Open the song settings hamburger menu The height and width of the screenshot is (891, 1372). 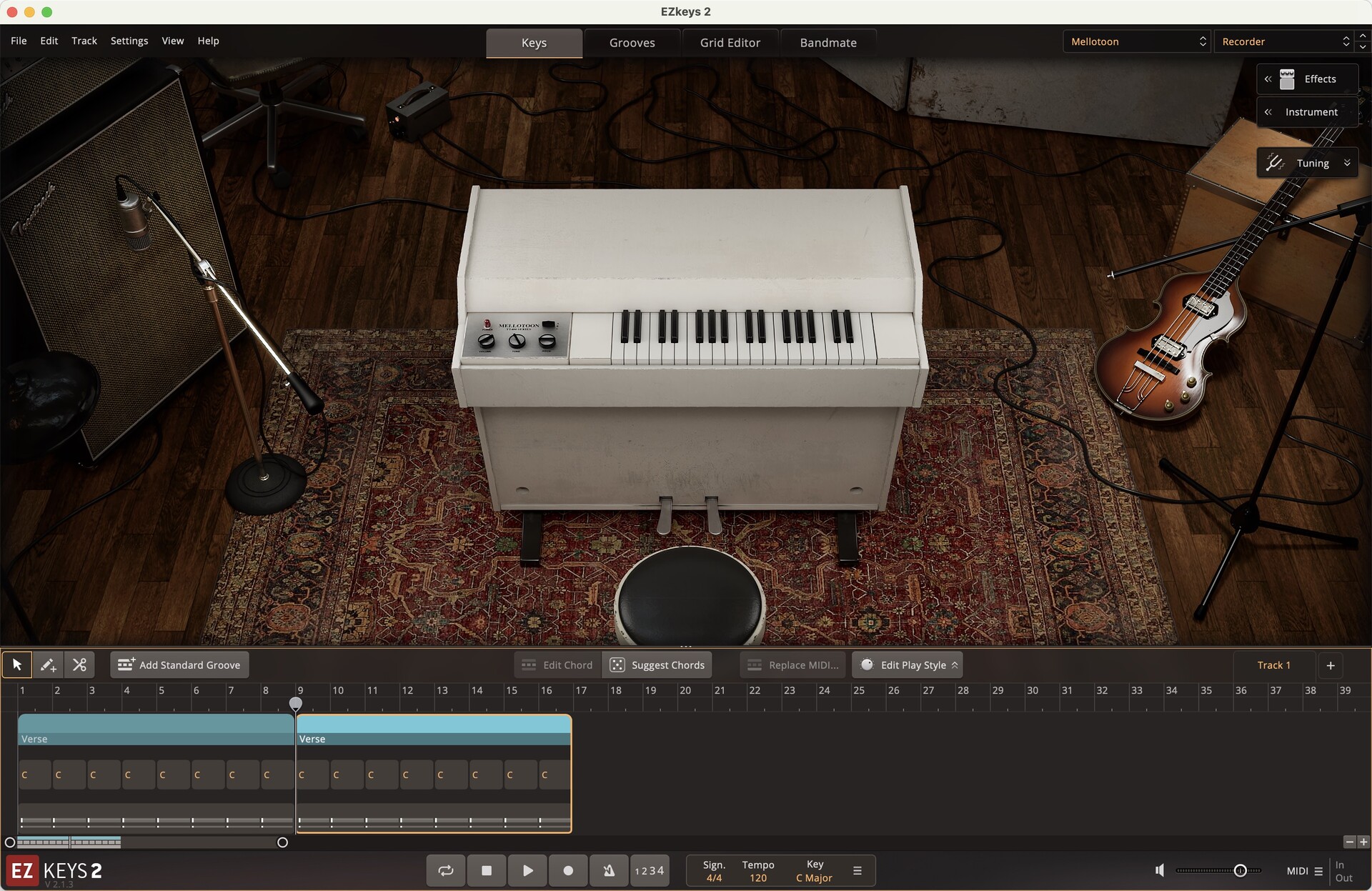(857, 870)
